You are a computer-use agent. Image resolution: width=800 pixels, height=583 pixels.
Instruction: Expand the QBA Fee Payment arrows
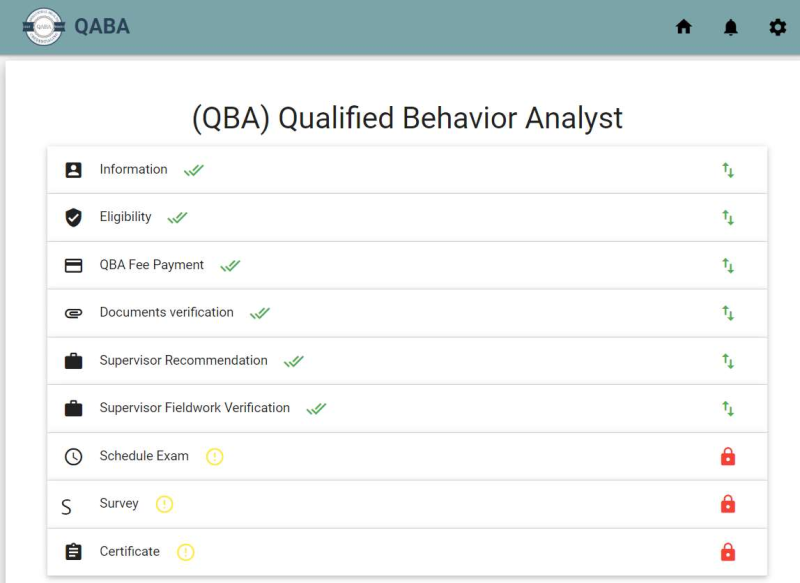click(728, 265)
